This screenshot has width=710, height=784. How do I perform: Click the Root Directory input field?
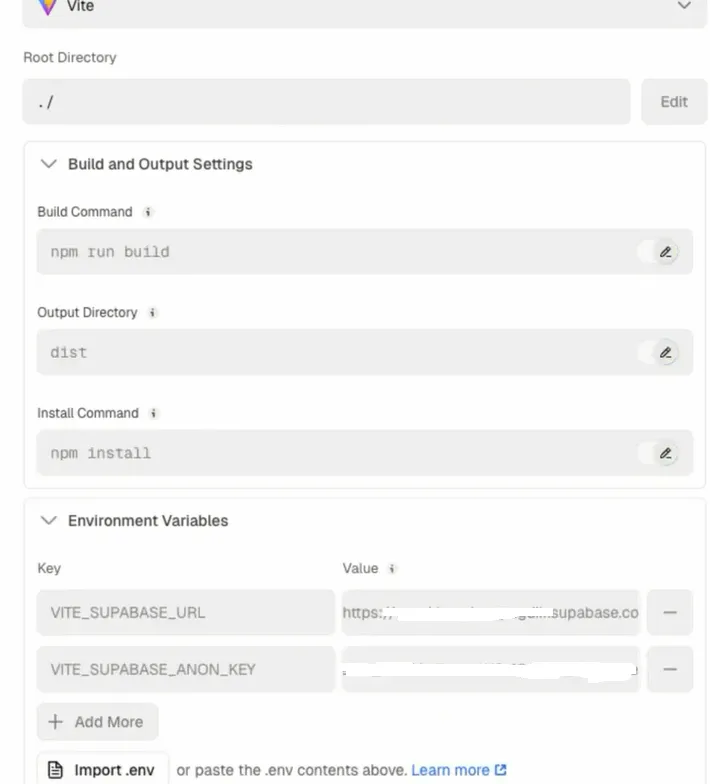point(326,102)
